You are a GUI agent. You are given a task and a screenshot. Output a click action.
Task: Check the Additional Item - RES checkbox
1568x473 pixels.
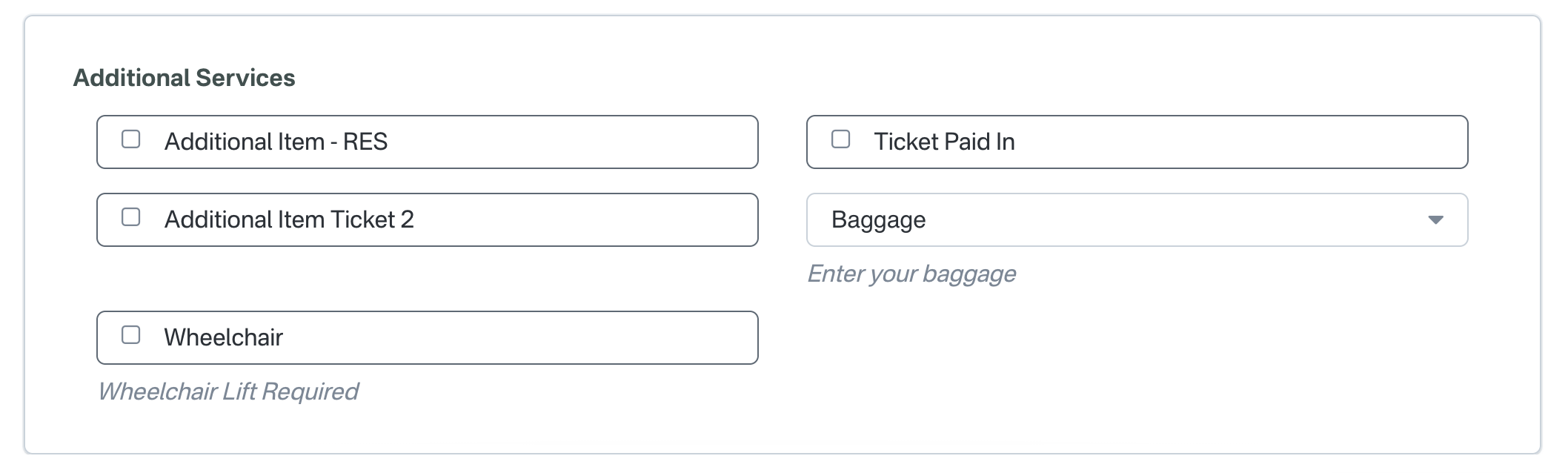pyautogui.click(x=131, y=139)
